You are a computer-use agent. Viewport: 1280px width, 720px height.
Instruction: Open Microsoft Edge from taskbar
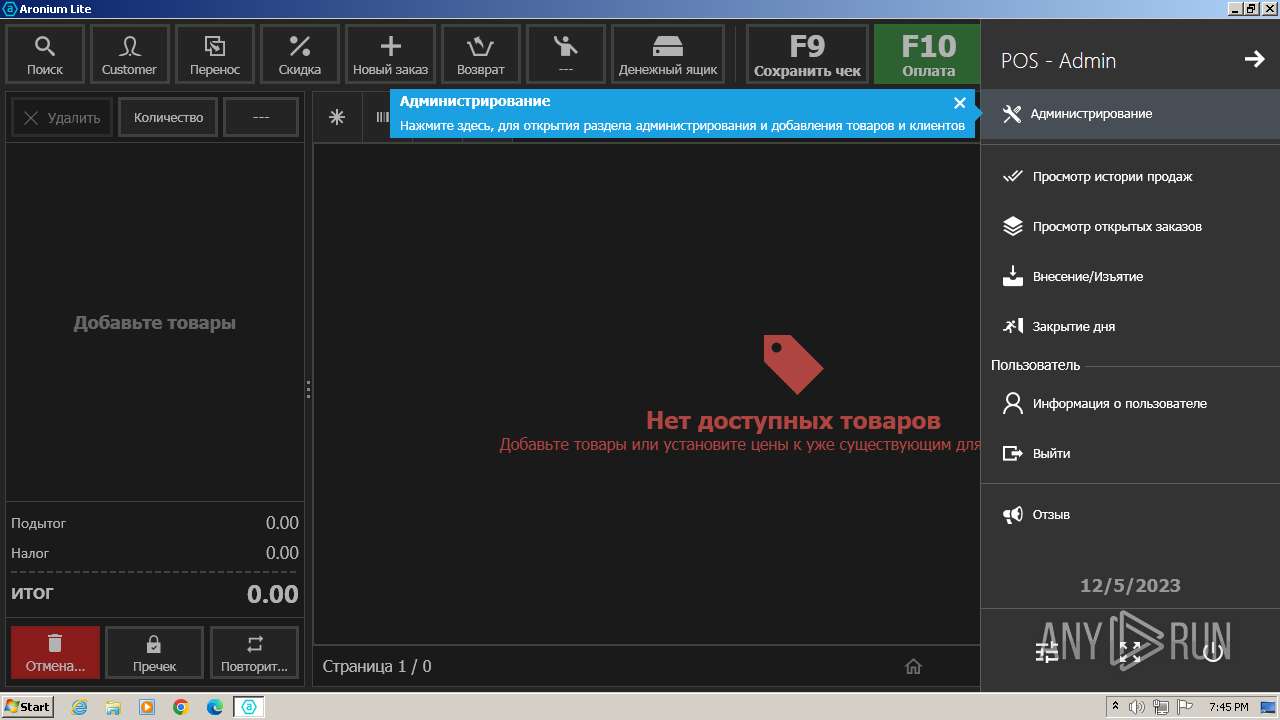(x=215, y=707)
